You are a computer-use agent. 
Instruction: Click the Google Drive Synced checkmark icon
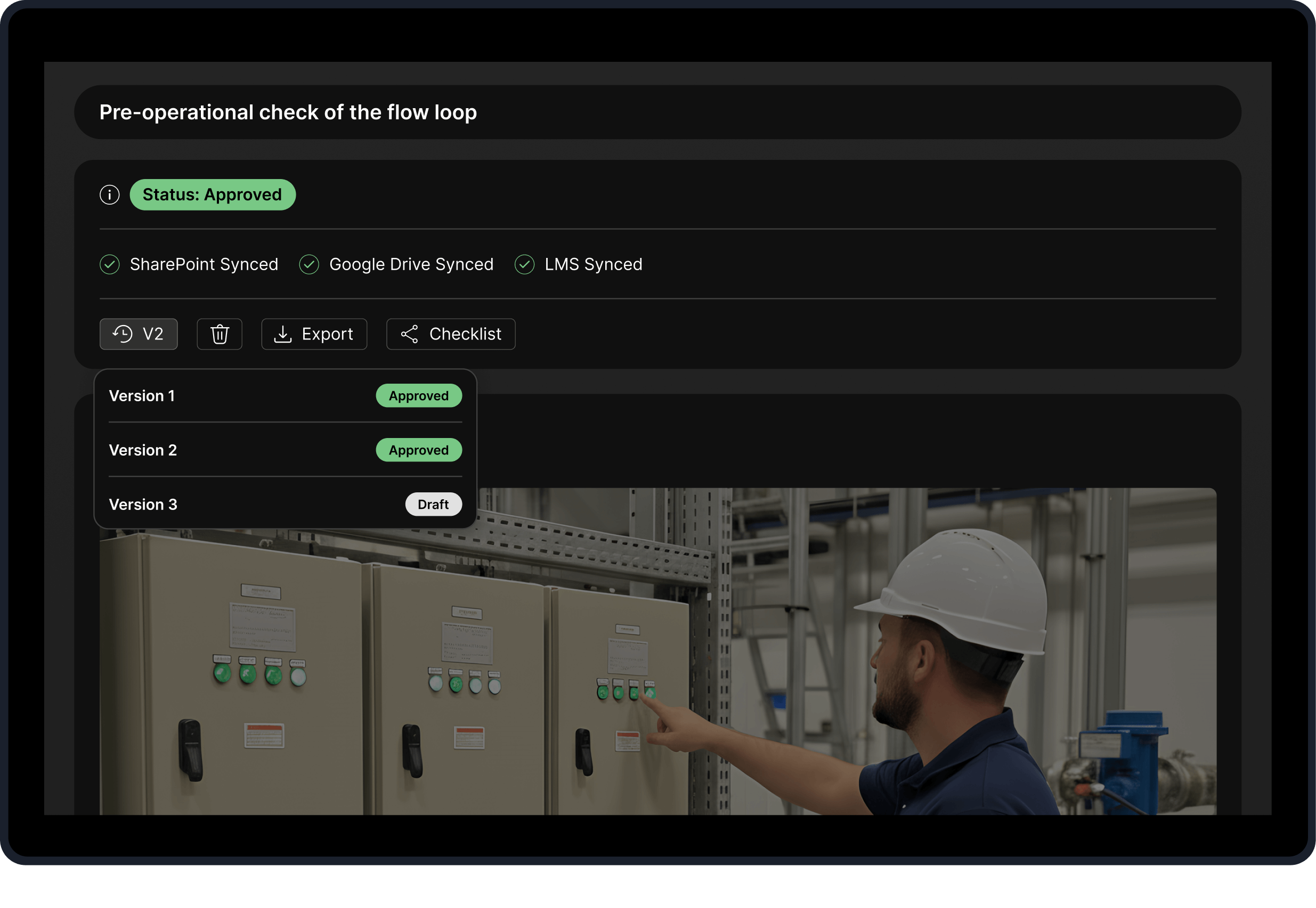coord(309,264)
